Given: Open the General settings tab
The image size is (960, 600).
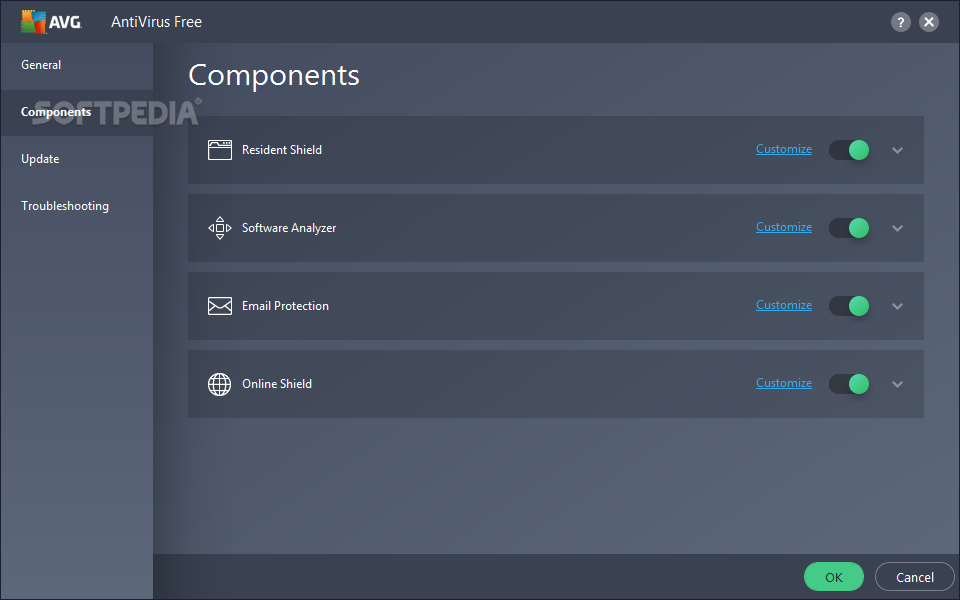Looking at the screenshot, I should 77,66.
